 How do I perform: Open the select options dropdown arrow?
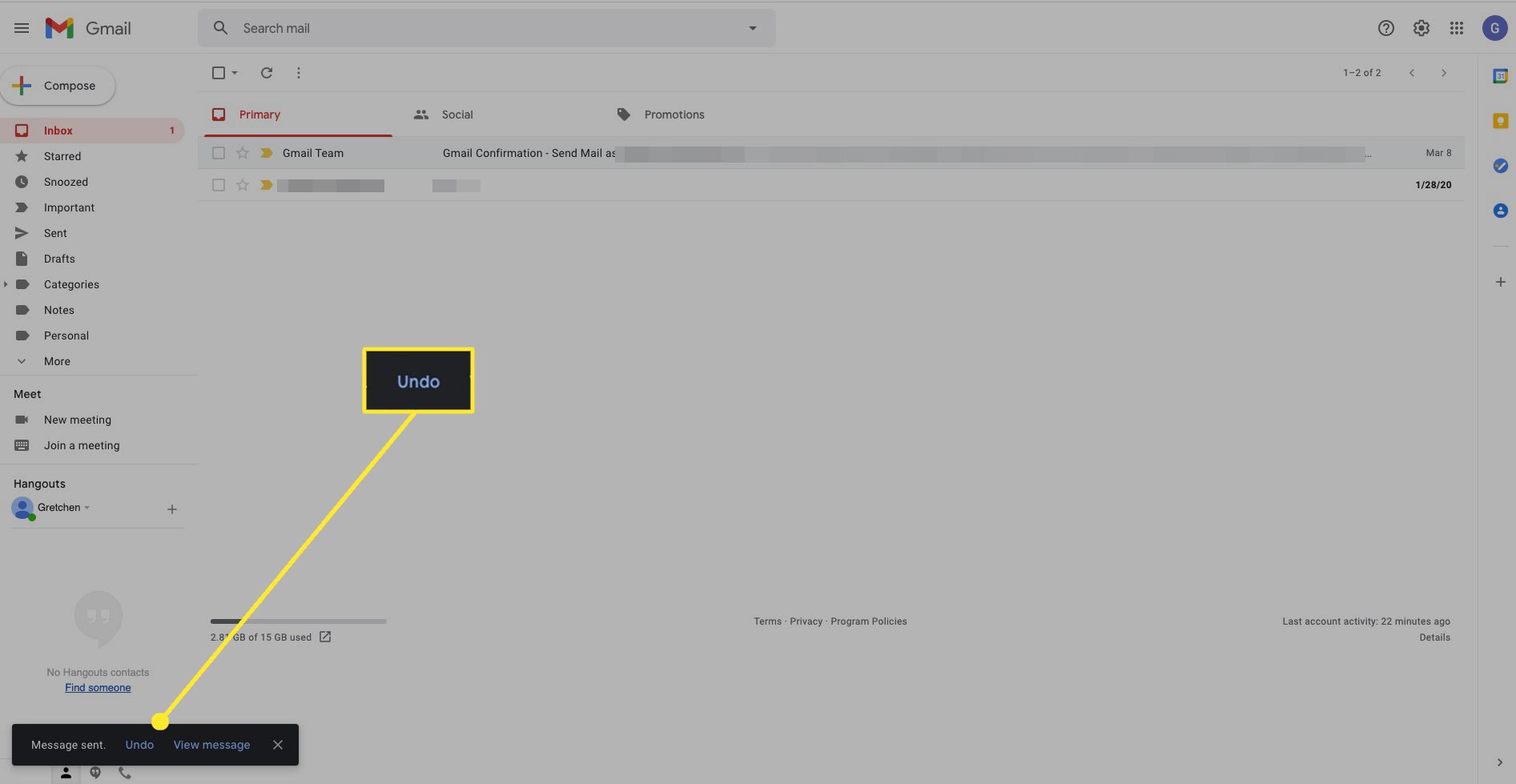coord(235,73)
